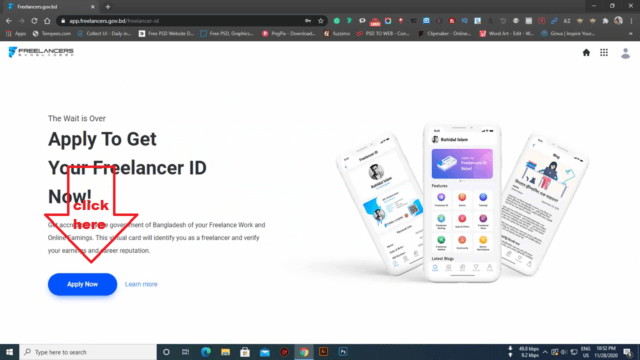
Task: Open Cortana circle on taskbar
Action: pyautogui.click(x=166, y=352)
